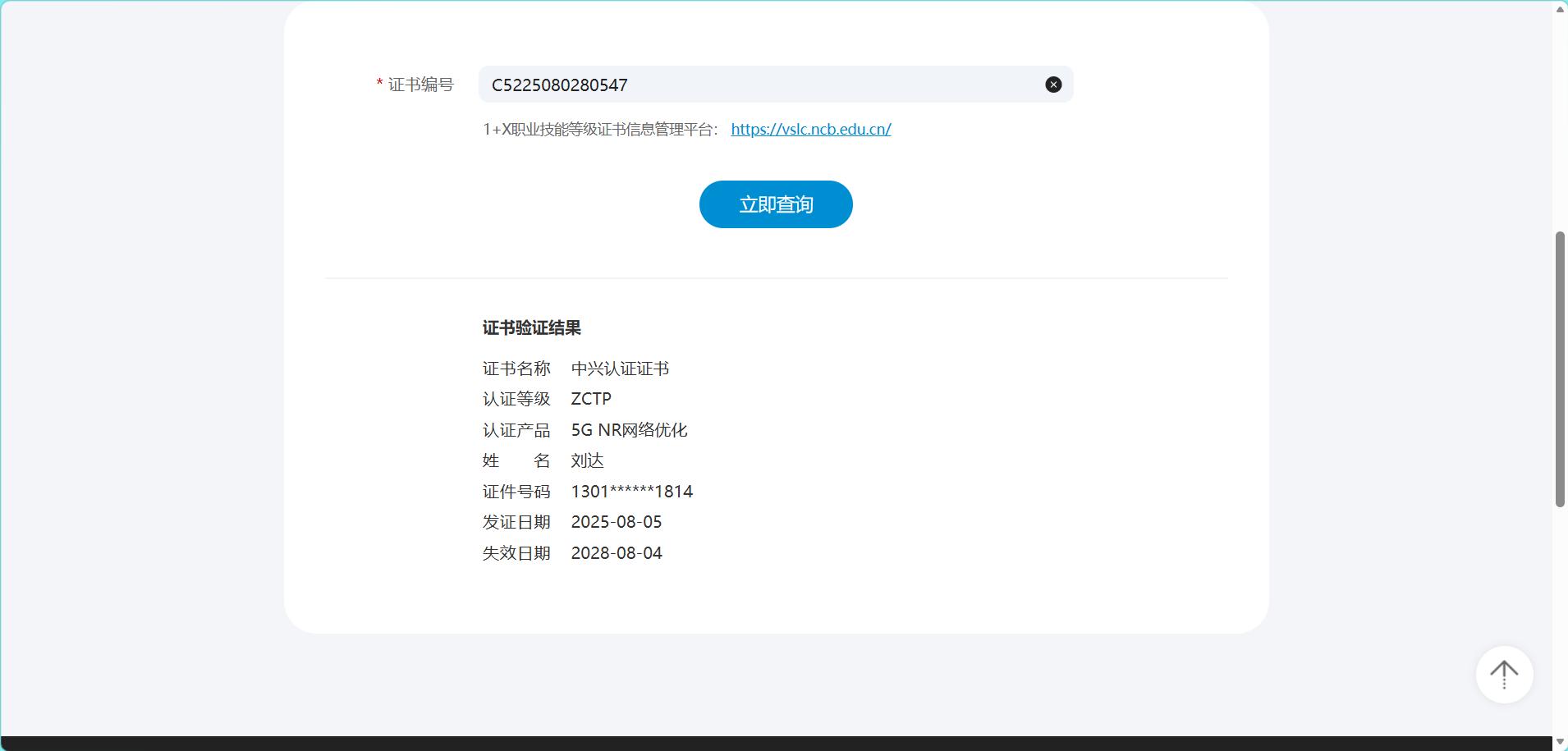Select the ZCTP certification level value
The width and height of the screenshot is (1568, 751).
pos(591,399)
